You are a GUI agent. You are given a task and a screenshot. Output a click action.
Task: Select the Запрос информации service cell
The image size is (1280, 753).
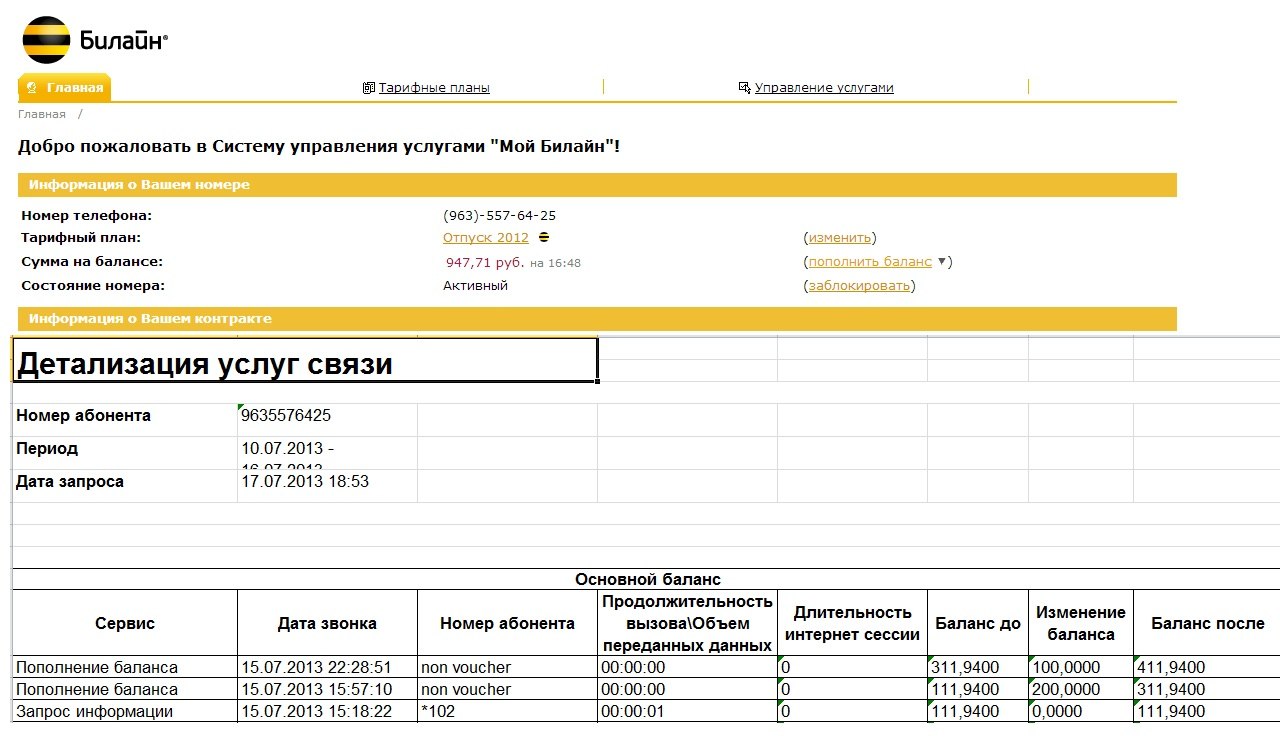pos(125,711)
